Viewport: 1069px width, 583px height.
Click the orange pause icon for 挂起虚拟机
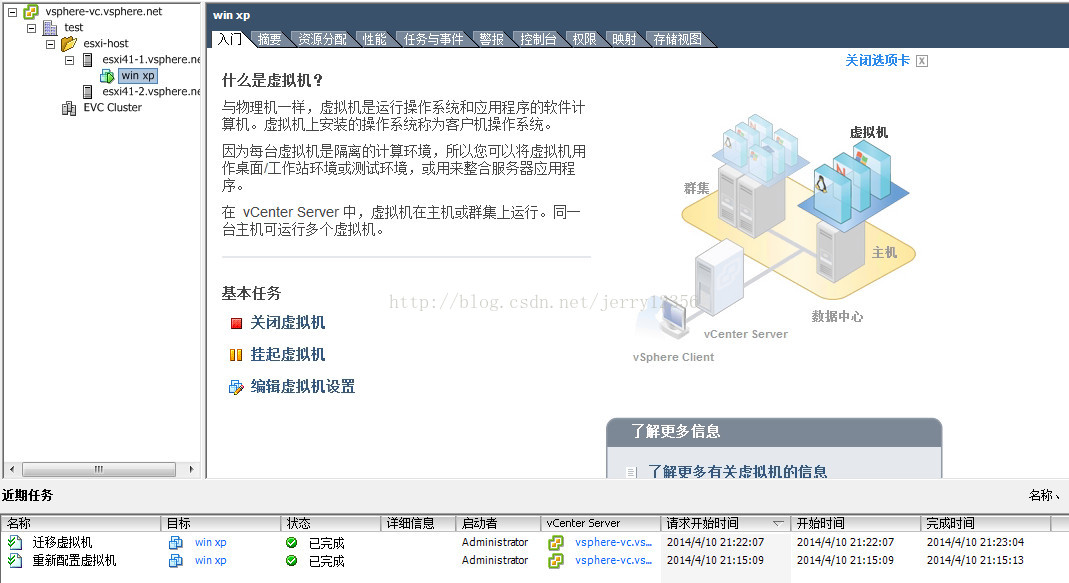(236, 355)
